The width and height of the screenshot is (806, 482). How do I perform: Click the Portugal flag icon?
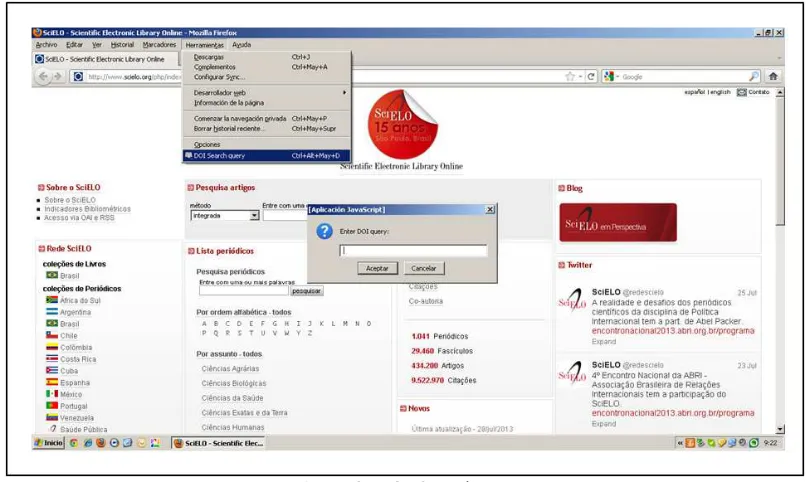52,405
